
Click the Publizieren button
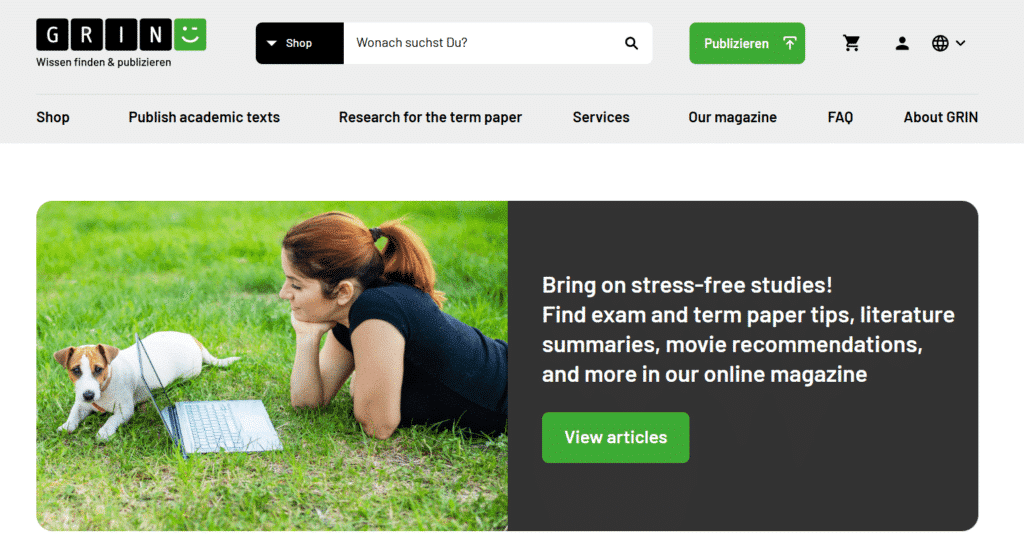pyautogui.click(x=747, y=43)
